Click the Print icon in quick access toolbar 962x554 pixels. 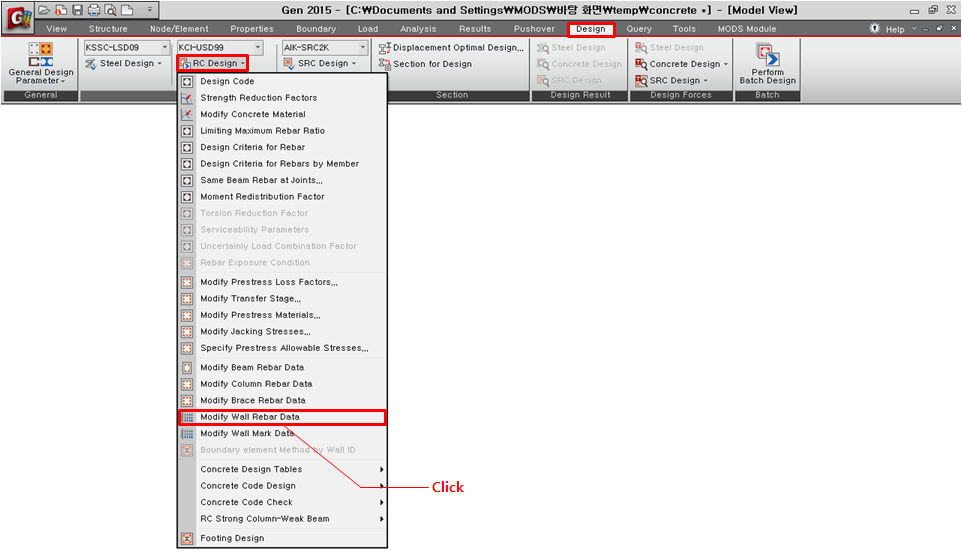[94, 10]
